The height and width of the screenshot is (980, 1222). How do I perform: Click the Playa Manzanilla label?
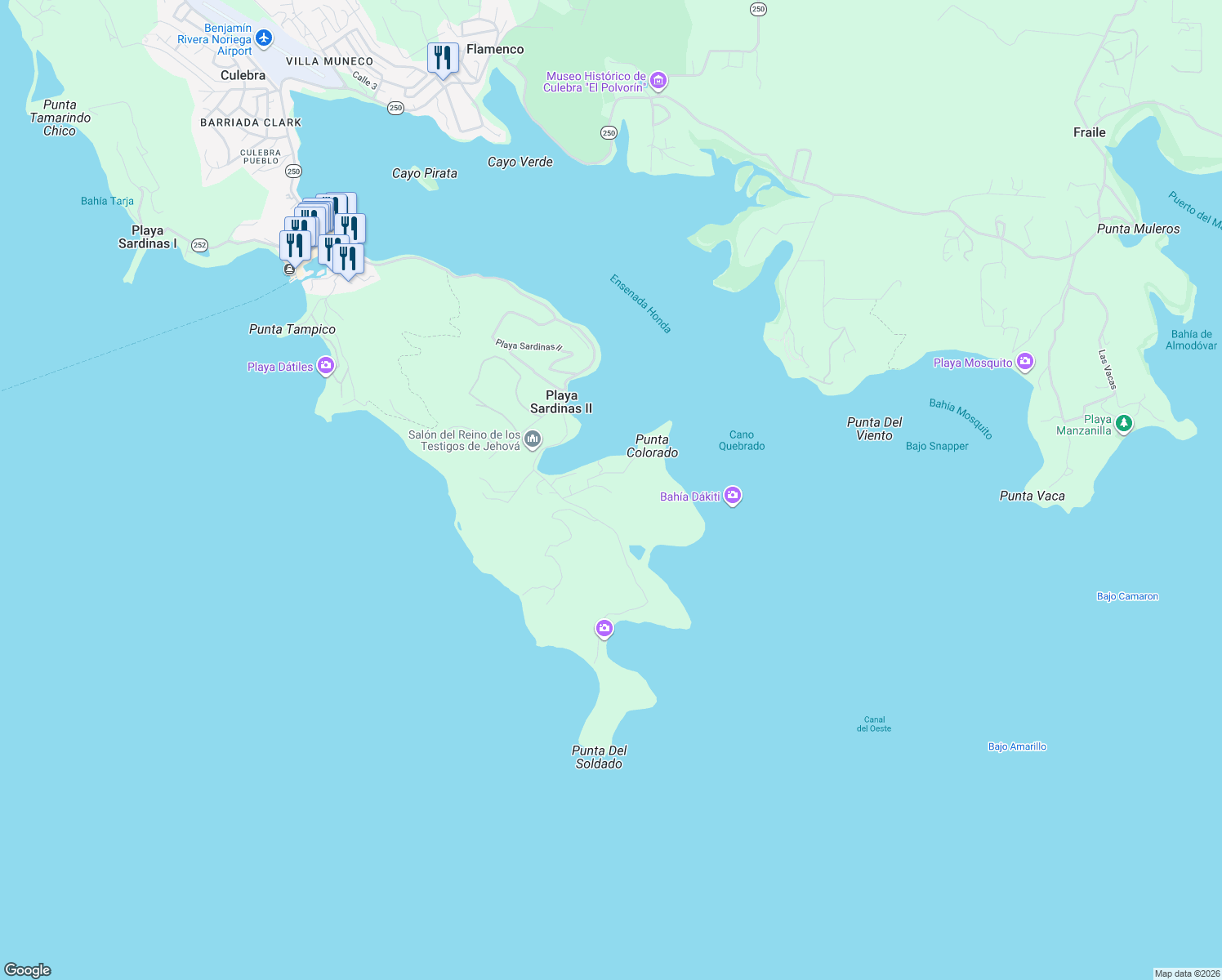pos(1084,425)
